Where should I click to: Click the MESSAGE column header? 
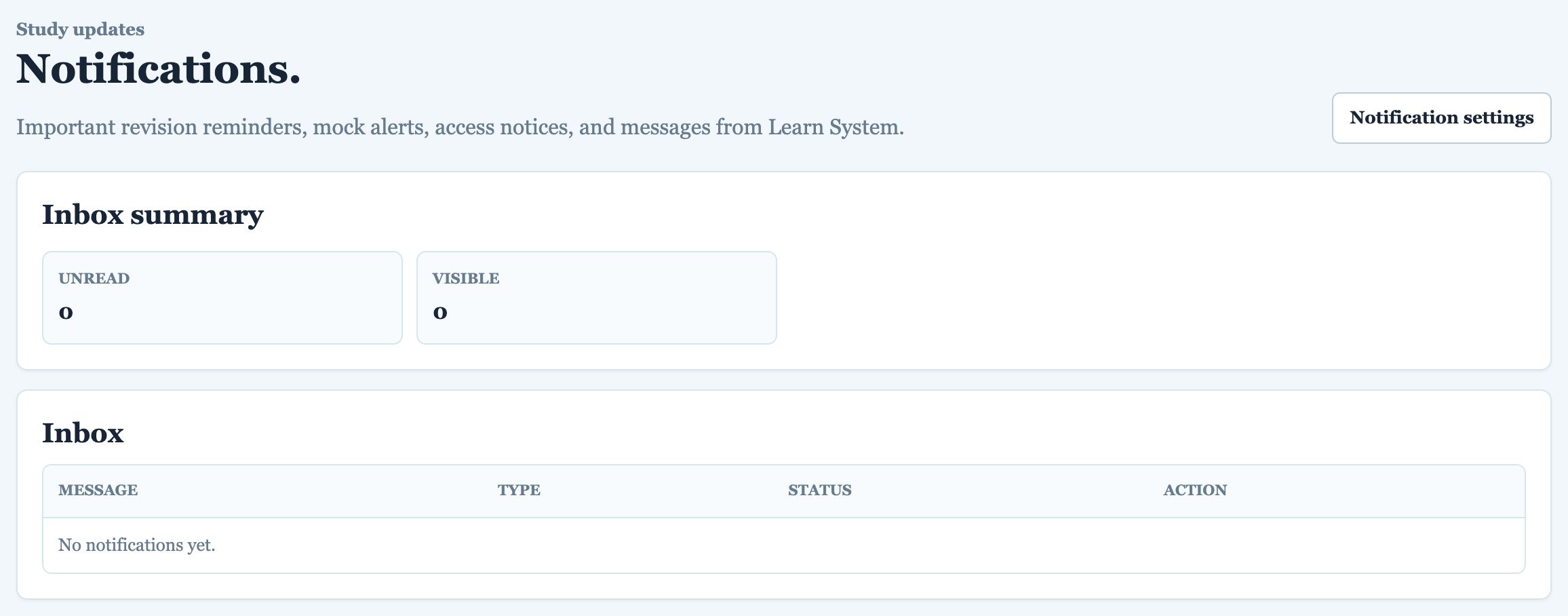point(98,490)
